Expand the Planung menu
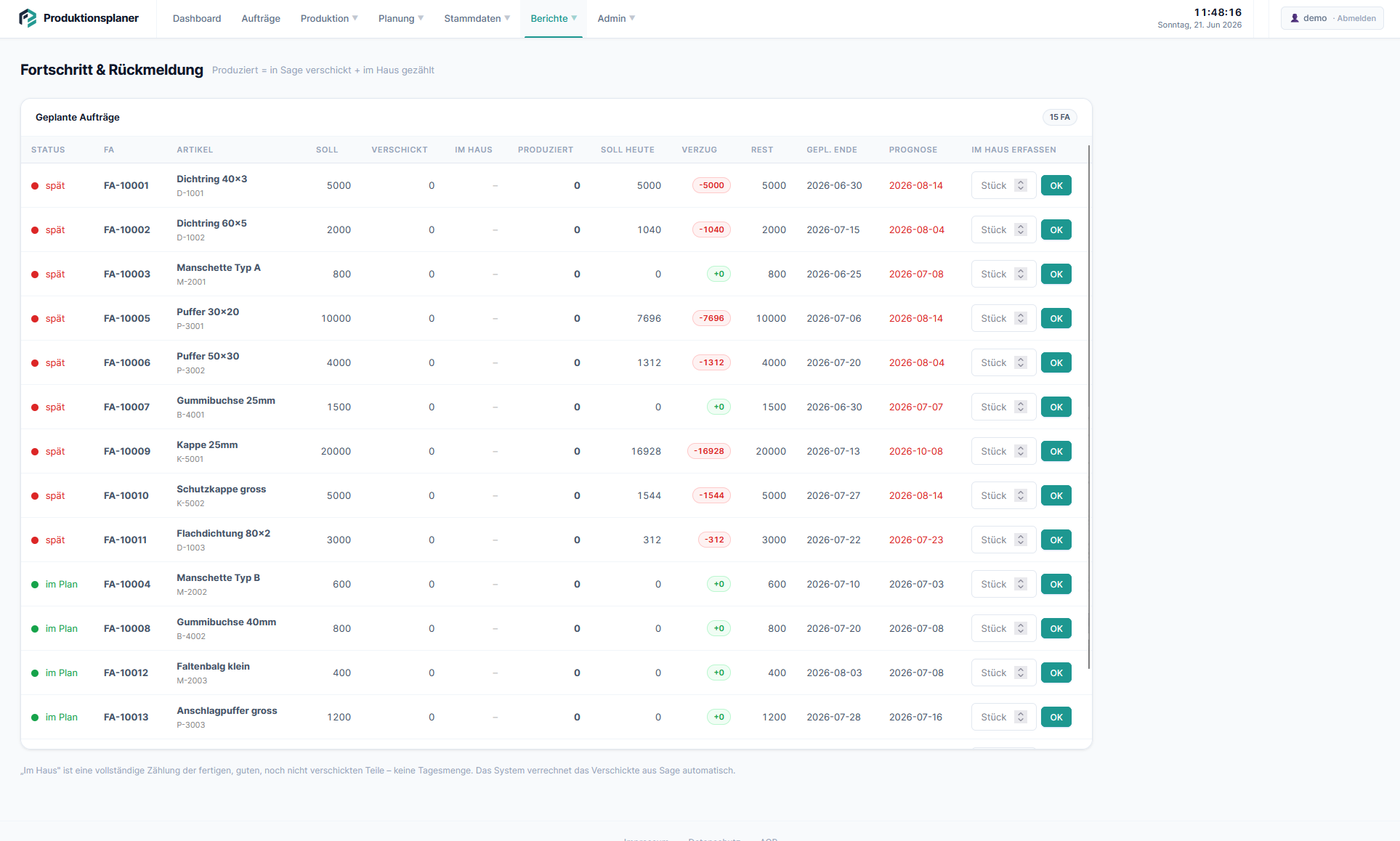The height and width of the screenshot is (841, 1400). 401,18
